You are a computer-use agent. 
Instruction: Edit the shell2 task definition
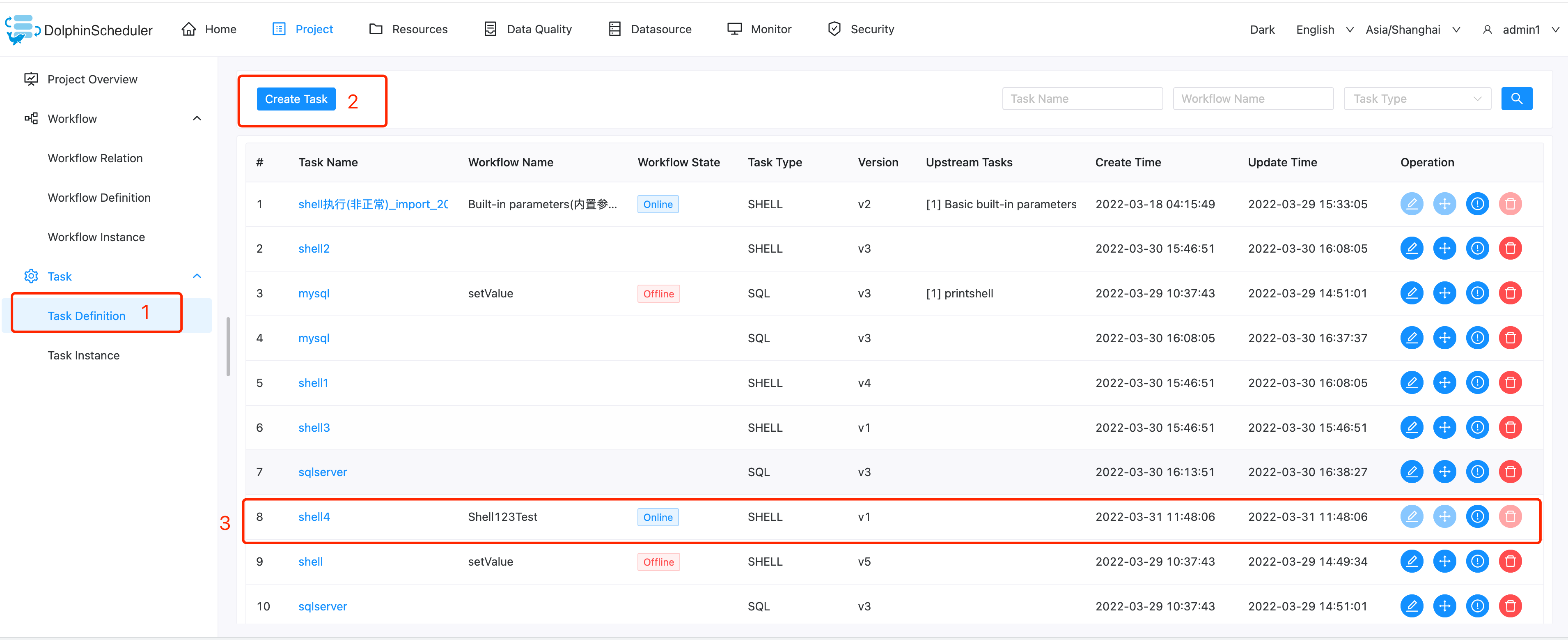pos(1412,248)
